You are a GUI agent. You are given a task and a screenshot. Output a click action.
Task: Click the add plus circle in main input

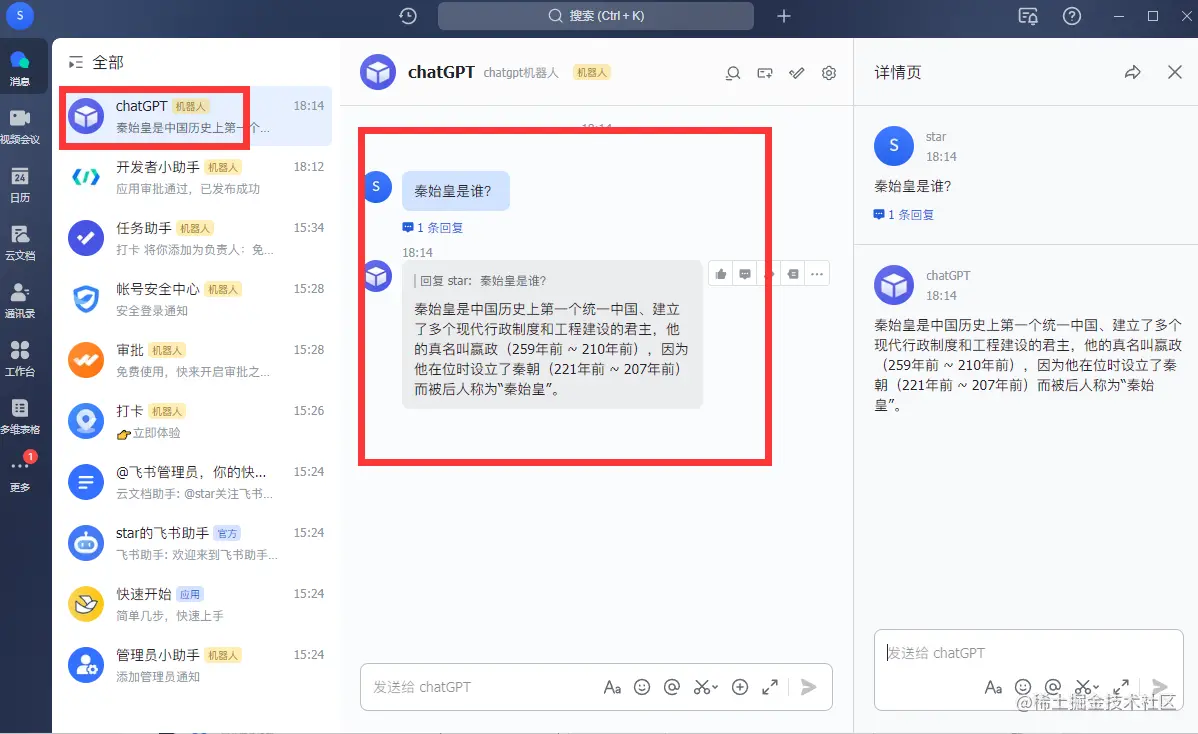click(x=740, y=687)
